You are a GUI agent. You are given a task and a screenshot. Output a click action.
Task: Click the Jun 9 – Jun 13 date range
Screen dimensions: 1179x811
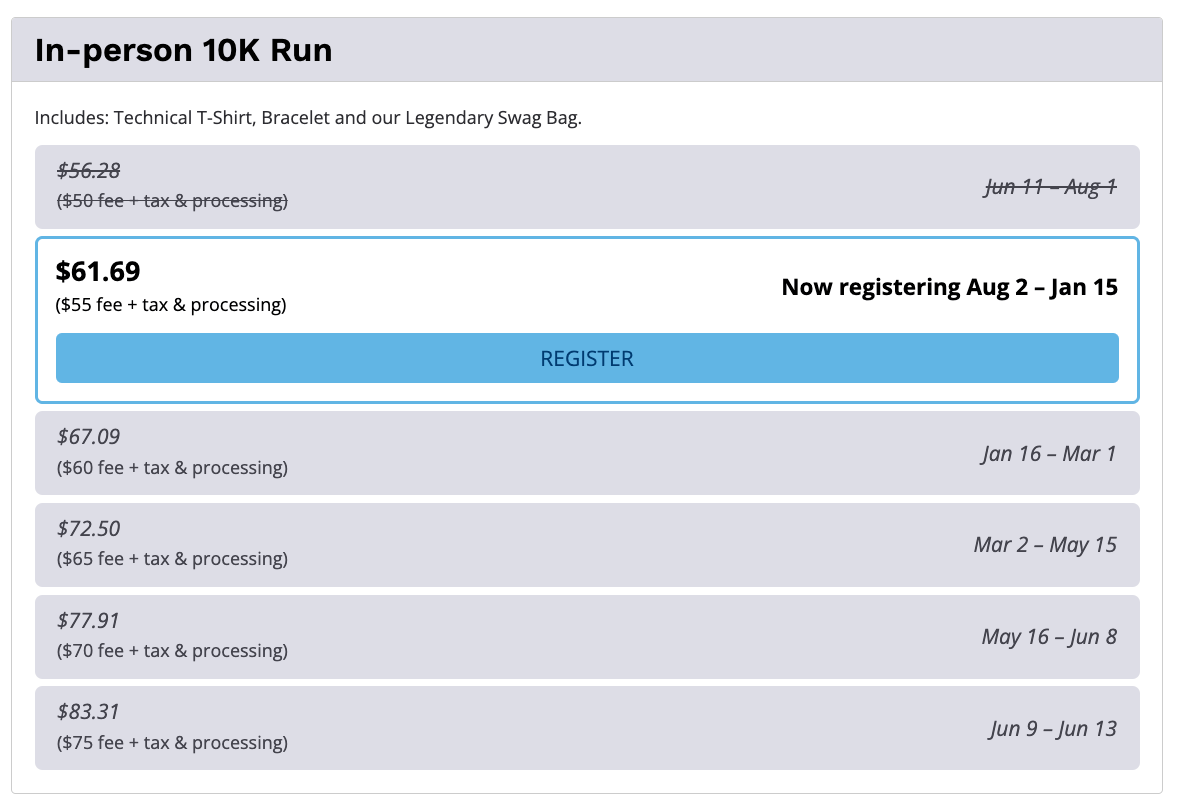pos(1053,729)
